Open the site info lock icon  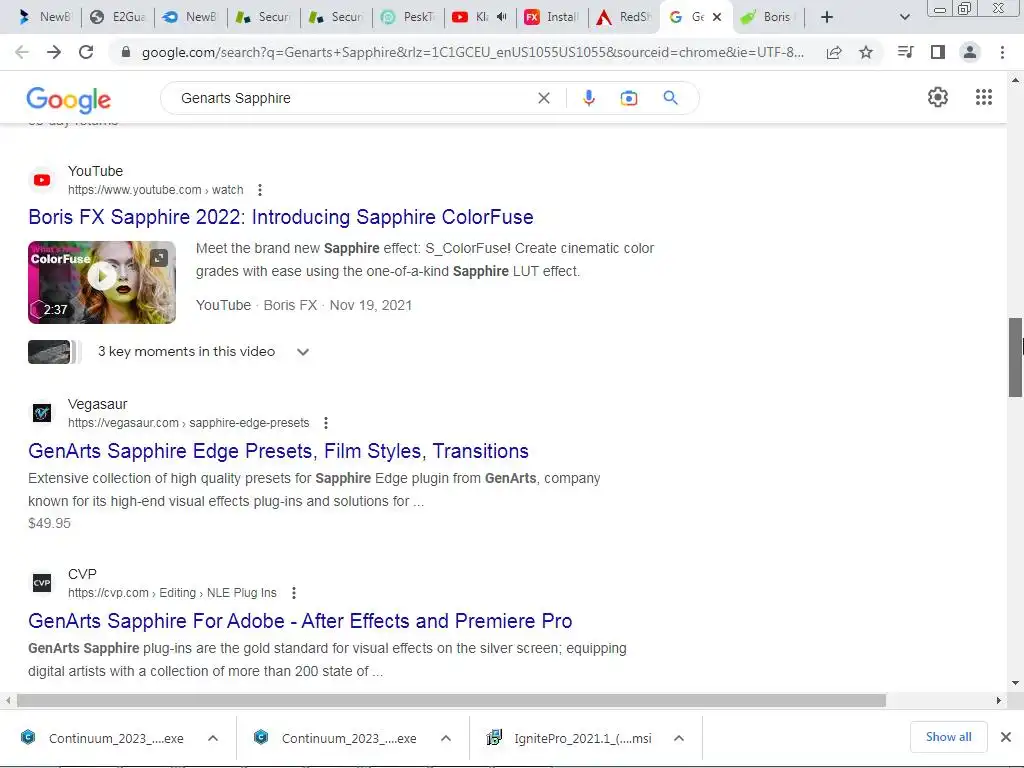126,52
